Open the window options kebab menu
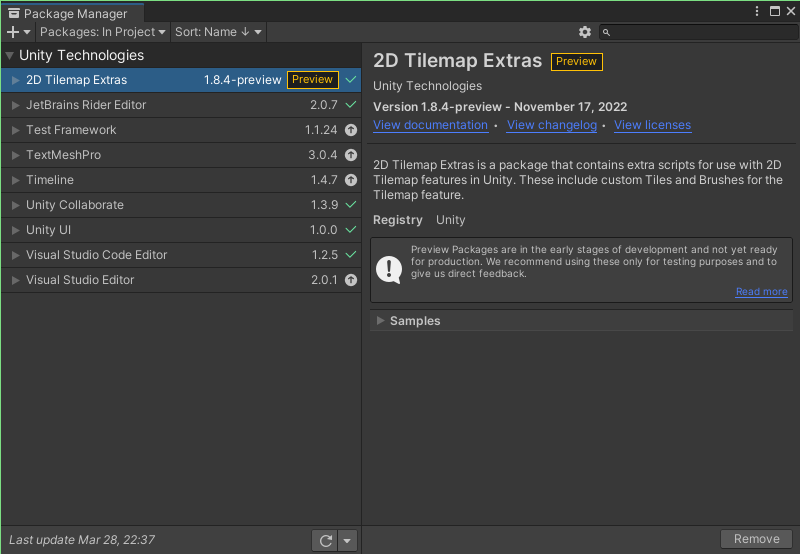This screenshot has width=800, height=554. click(757, 11)
